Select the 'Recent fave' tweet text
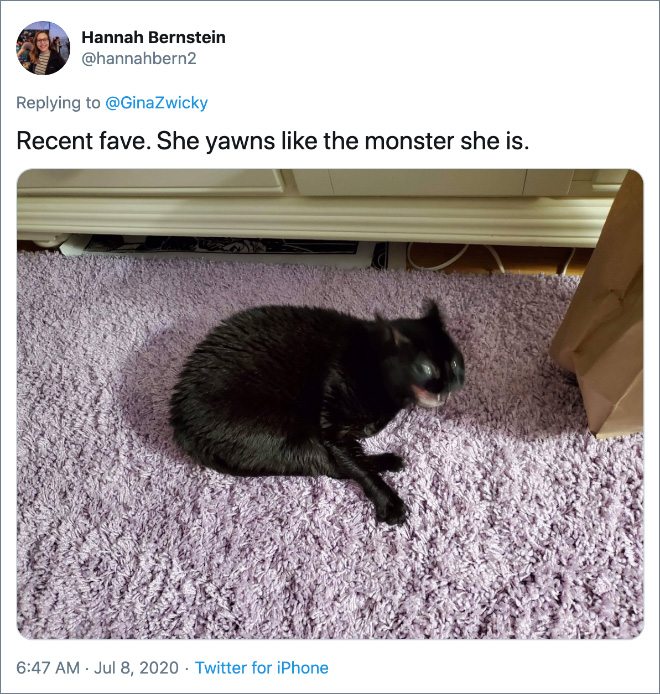The image size is (660, 694). (x=273, y=141)
